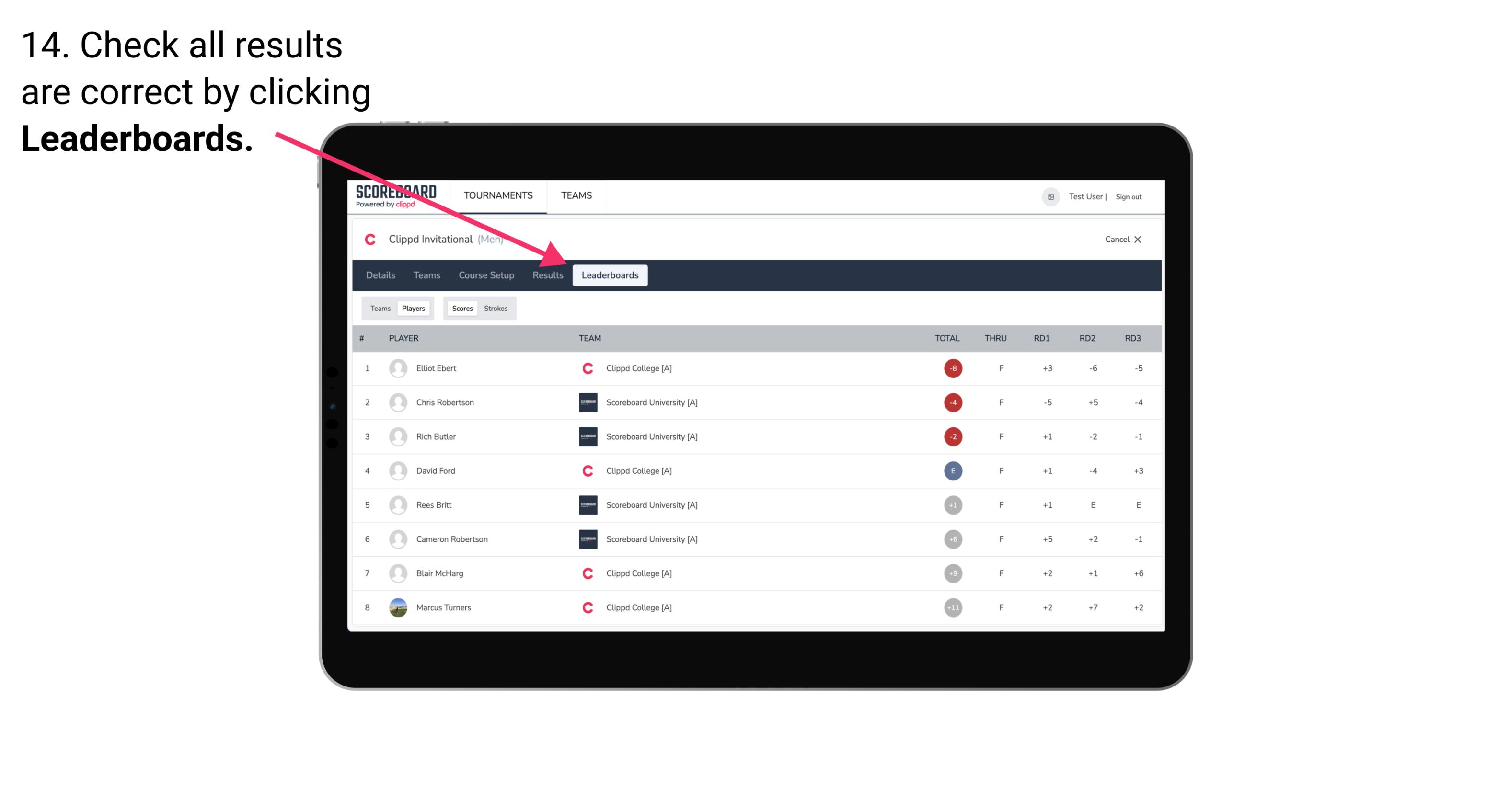Toggle the Scores view button
1510x812 pixels.
coord(461,308)
